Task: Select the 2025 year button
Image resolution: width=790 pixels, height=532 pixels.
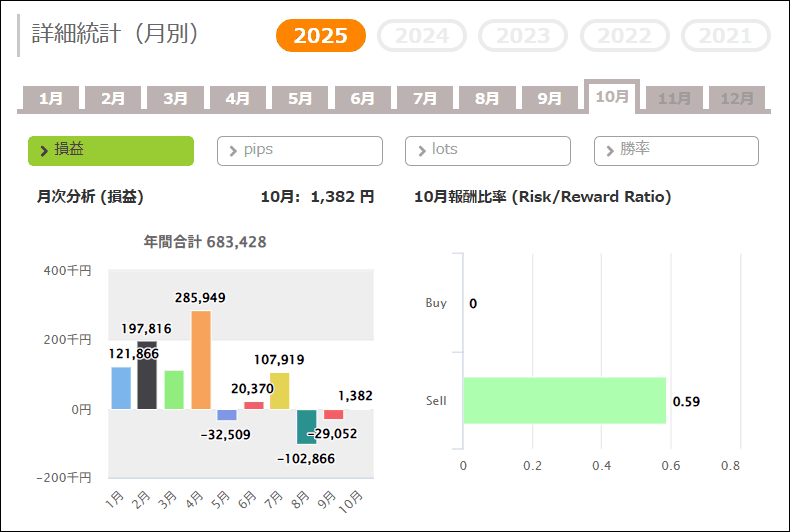Action: (x=321, y=36)
